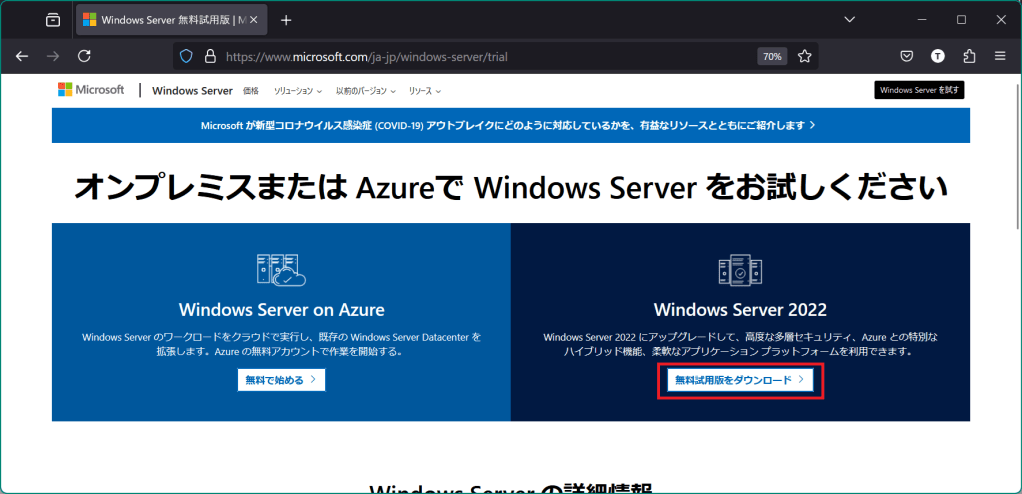Open a new tab with plus button

click(x=286, y=20)
